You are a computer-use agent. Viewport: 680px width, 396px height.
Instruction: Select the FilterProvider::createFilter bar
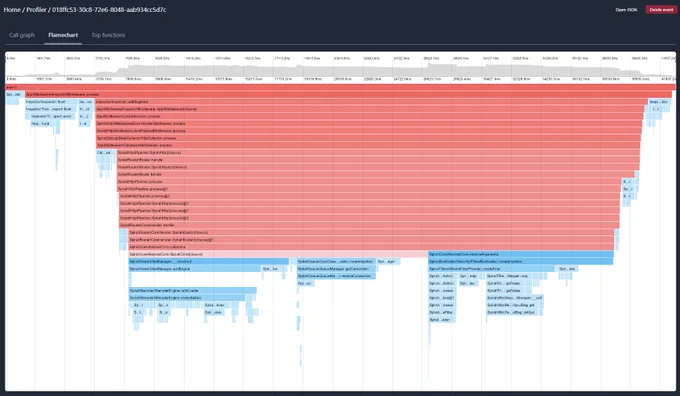(491, 269)
